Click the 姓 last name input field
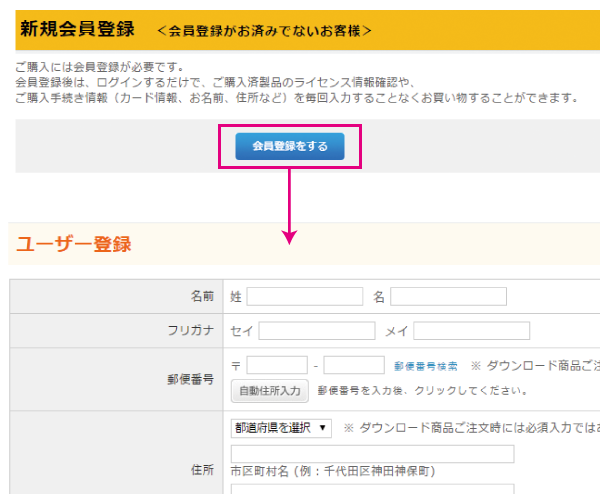The height and width of the screenshot is (494, 600). (x=304, y=296)
